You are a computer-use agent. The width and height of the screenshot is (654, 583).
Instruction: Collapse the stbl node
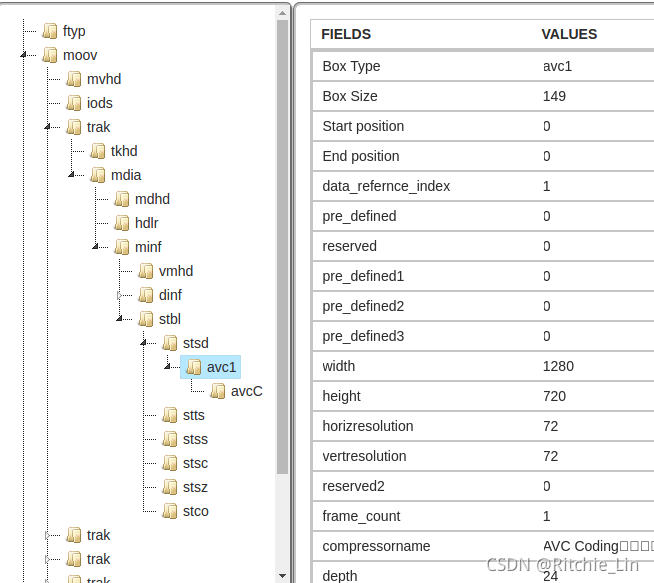click(x=119, y=319)
